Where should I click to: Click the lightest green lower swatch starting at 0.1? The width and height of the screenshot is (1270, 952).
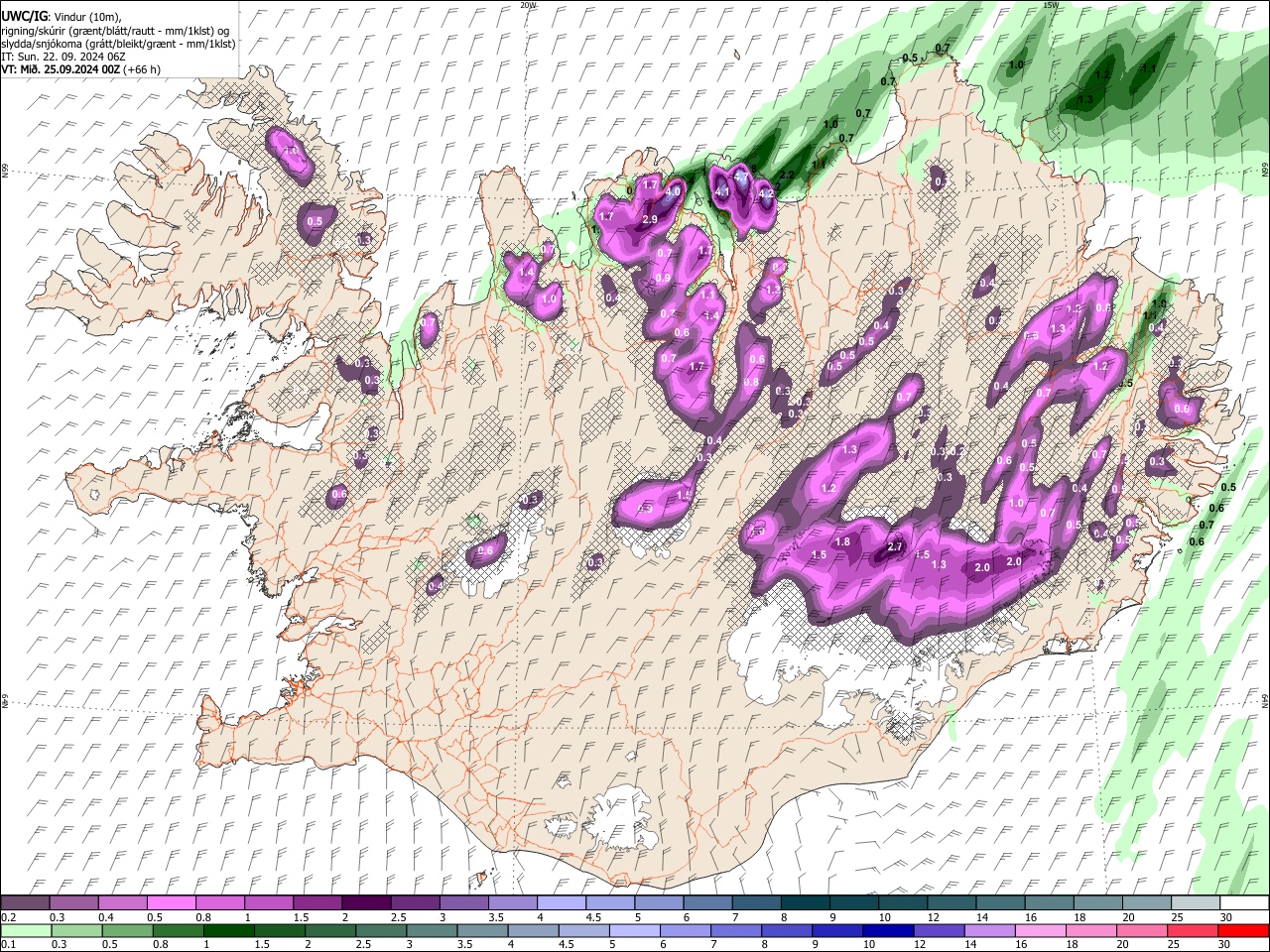point(26,931)
